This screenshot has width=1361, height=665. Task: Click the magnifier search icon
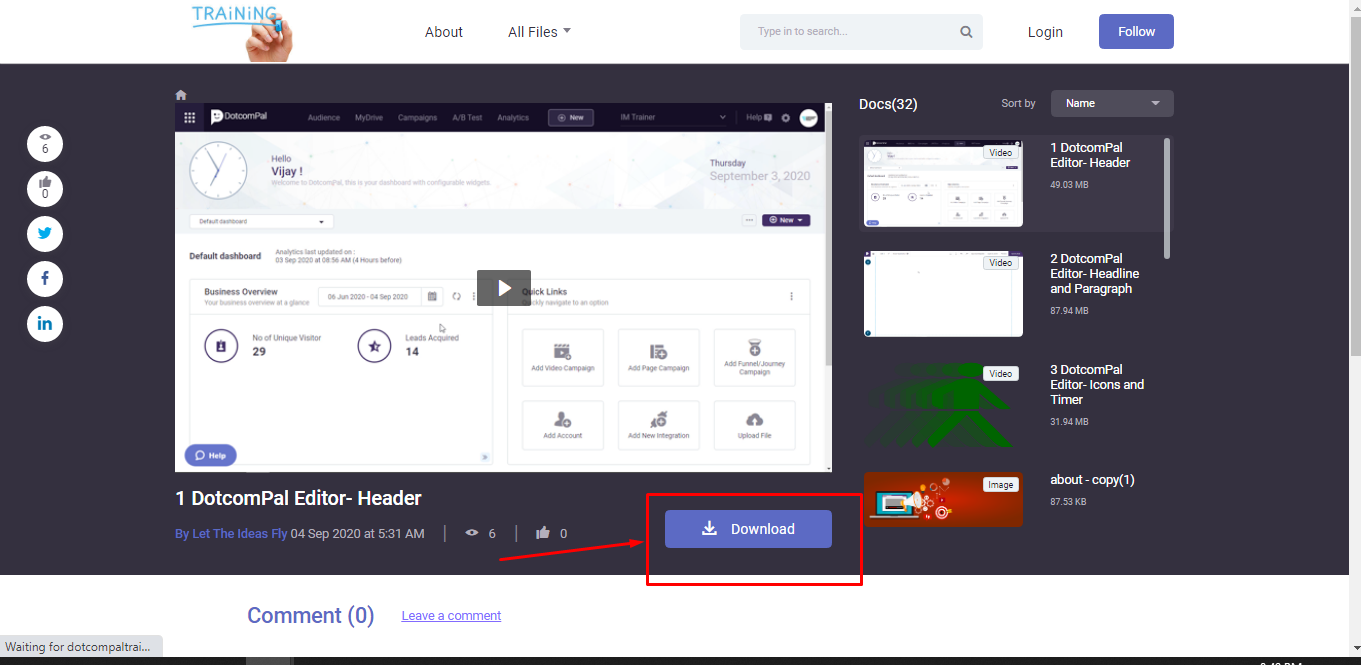(966, 32)
